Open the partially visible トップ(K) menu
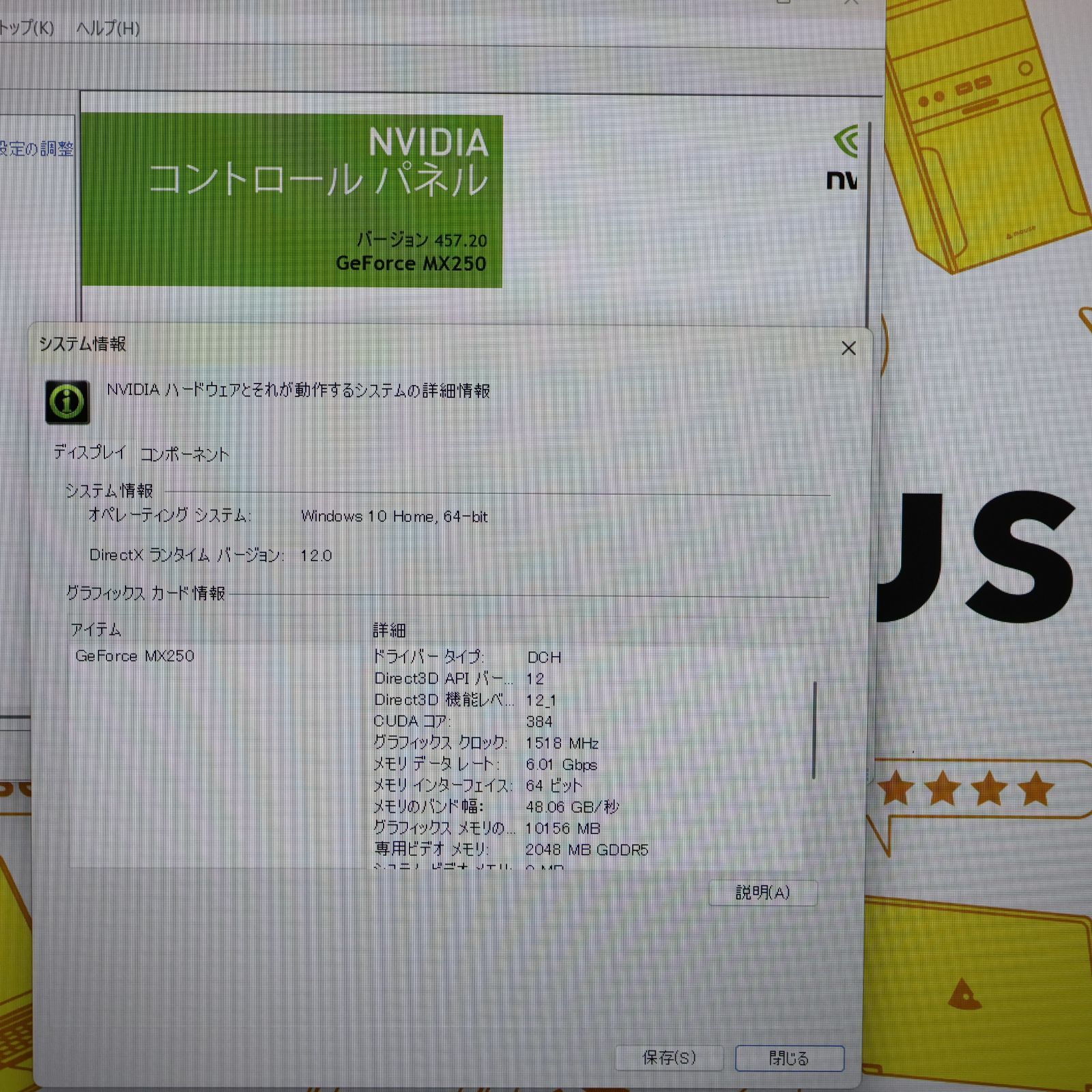Screen dimensions: 1092x1092 click(x=26, y=29)
